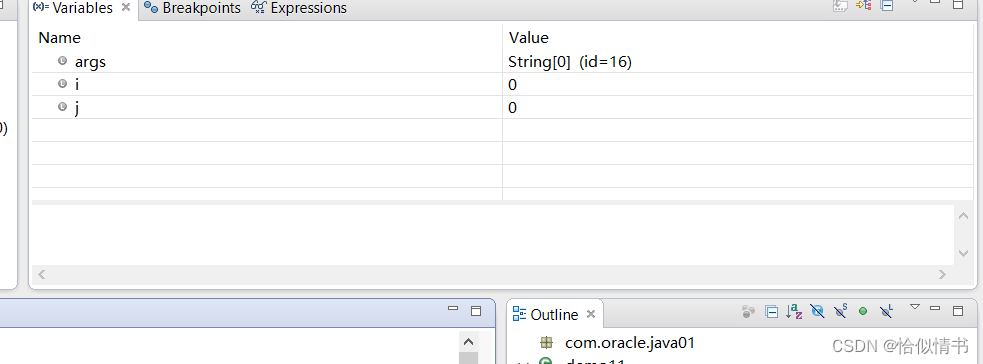This screenshot has width=983, height=364.
Task: Click Focus on Active Task icon
Action: [x=749, y=311]
